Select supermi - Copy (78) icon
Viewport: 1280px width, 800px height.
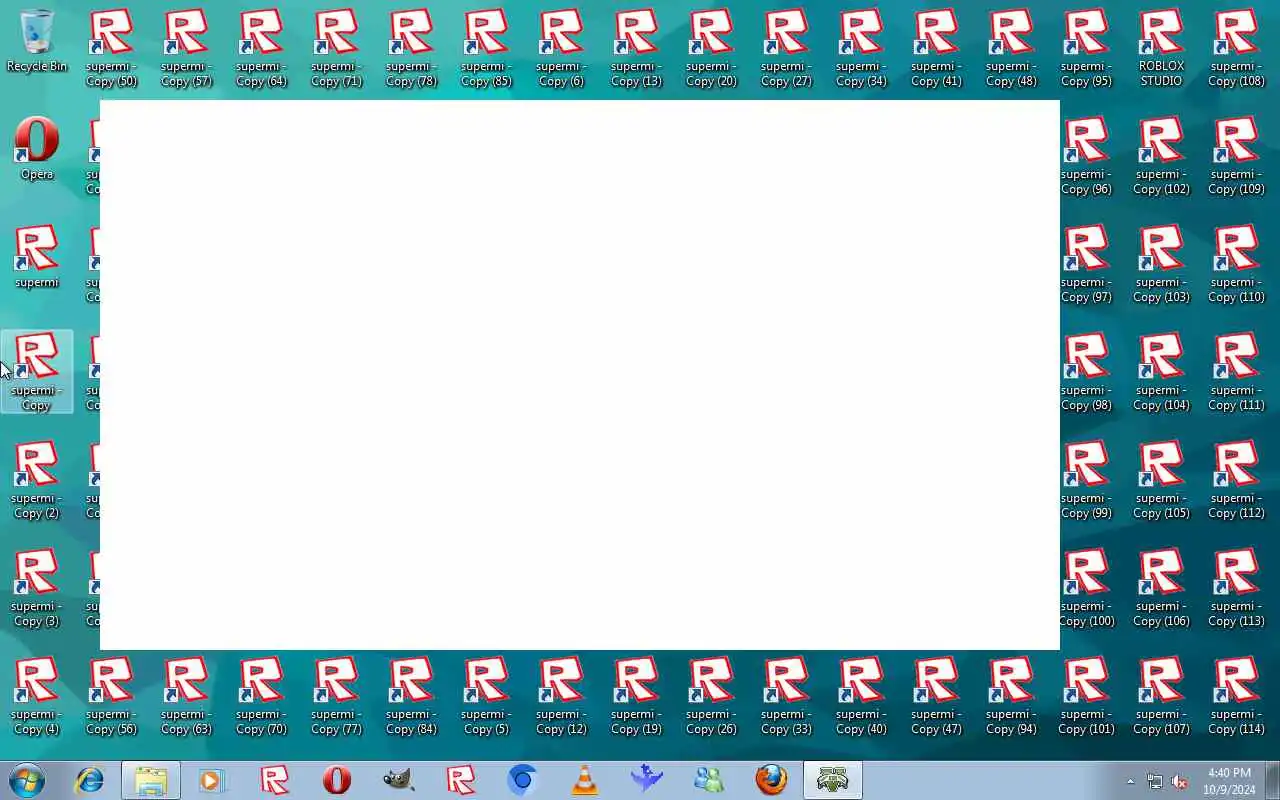click(411, 48)
